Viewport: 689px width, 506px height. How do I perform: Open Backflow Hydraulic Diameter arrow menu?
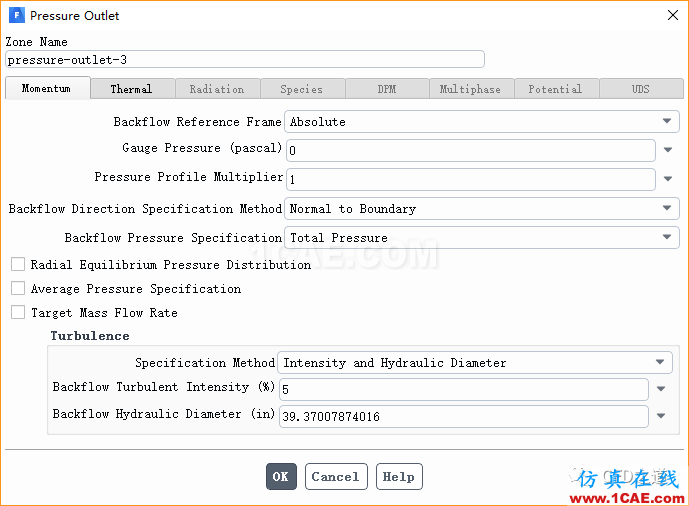pyautogui.click(x=661, y=416)
